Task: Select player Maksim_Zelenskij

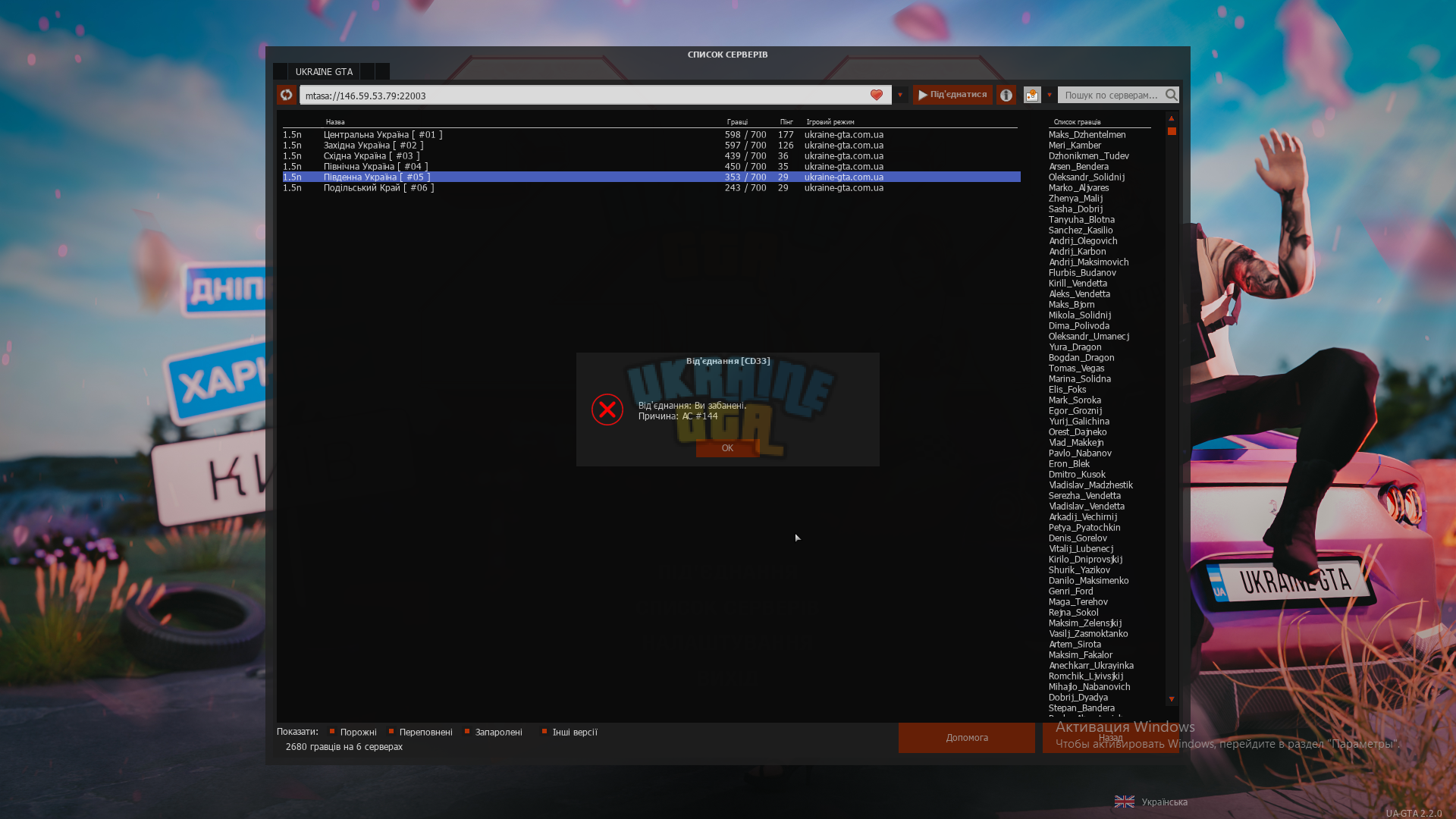Action: point(1085,623)
